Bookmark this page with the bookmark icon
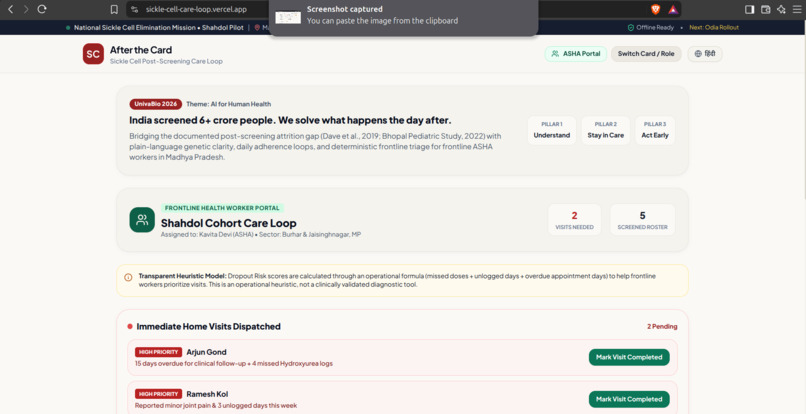 pos(114,9)
